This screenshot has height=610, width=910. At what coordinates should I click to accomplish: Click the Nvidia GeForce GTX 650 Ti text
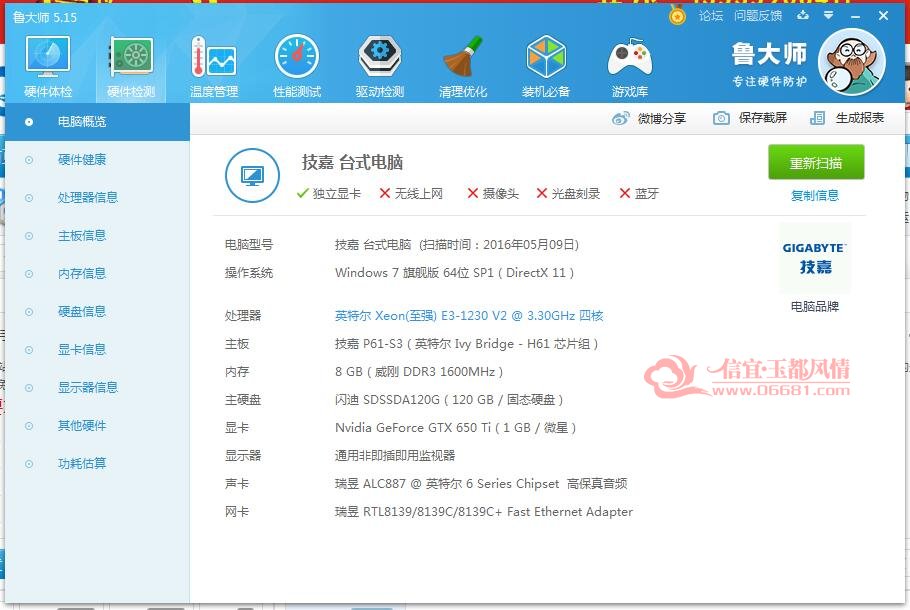coord(456,428)
